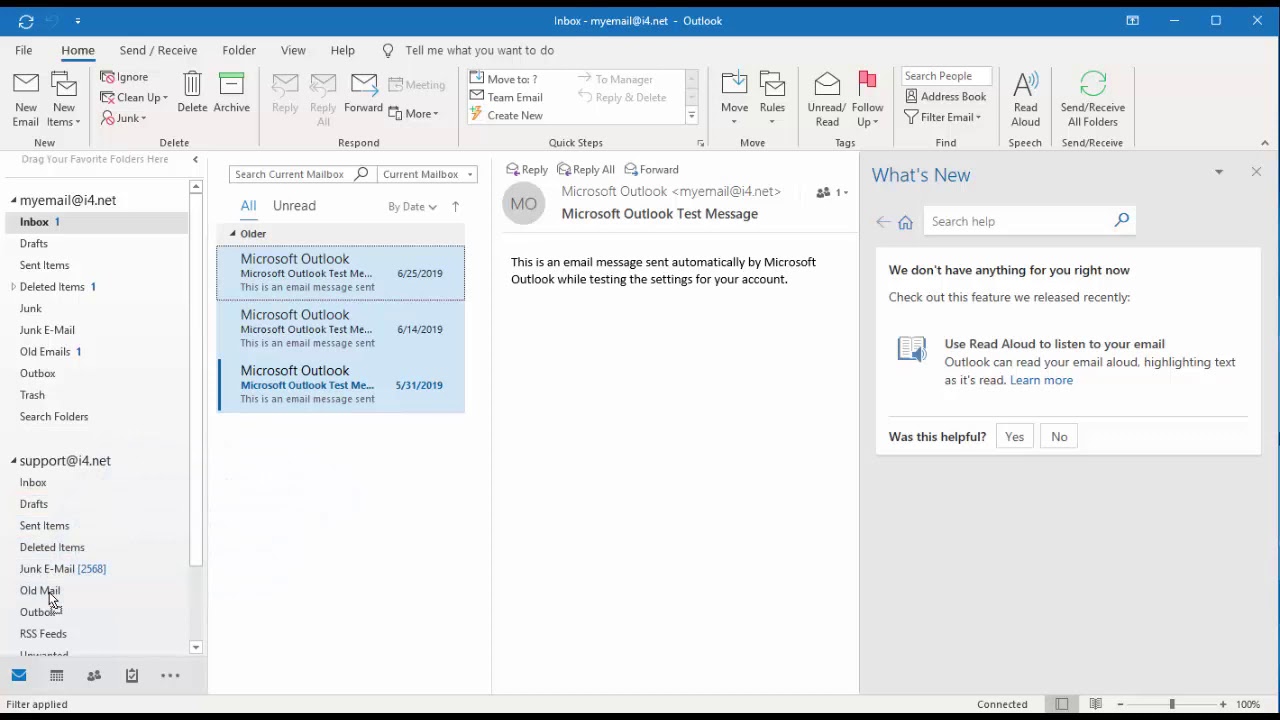Open the View tab

(x=293, y=50)
